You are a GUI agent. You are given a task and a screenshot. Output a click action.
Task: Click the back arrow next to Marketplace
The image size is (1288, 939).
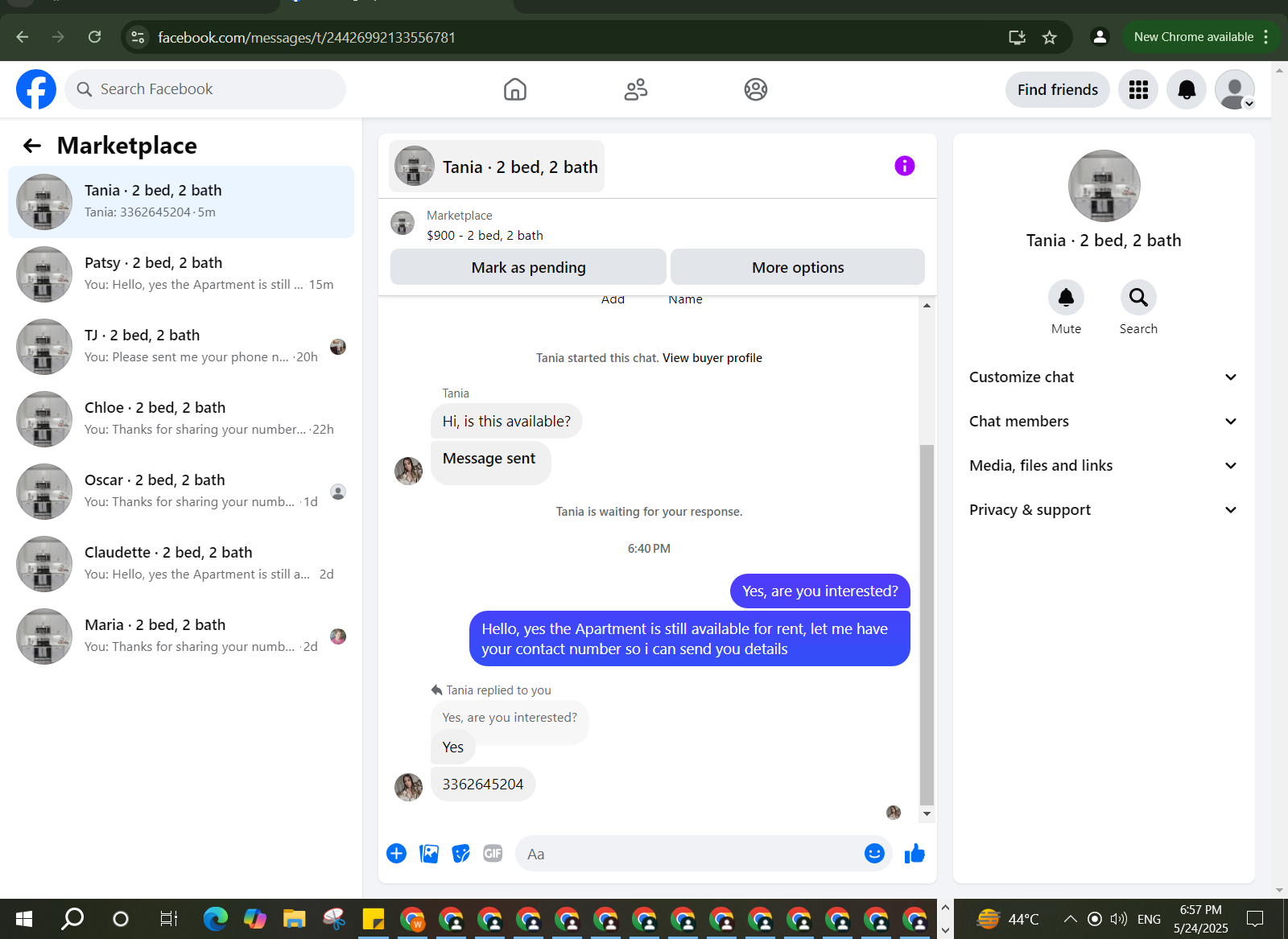coord(32,146)
